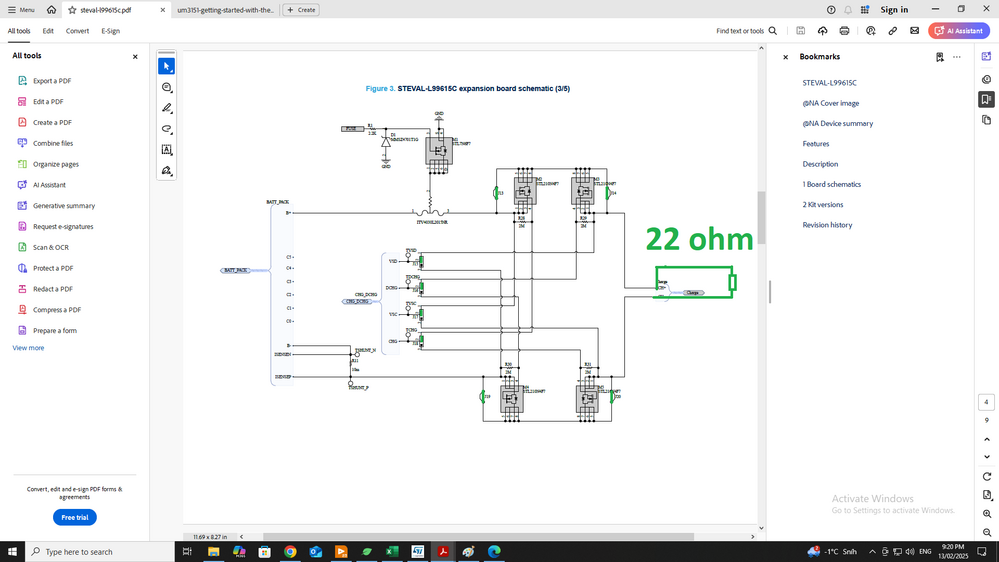
Task: Open the fill and sign pen tool
Action: [x=166, y=171]
